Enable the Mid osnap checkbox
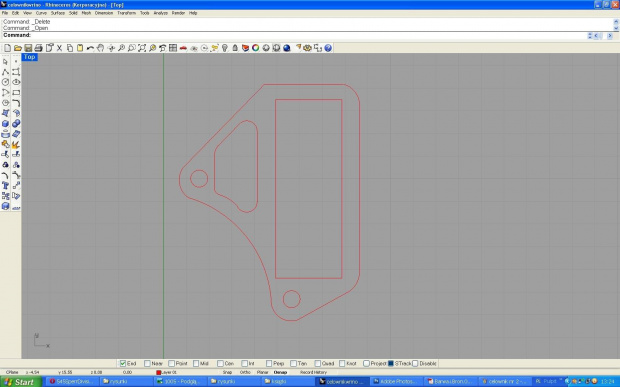620x387 pixels. click(196, 363)
